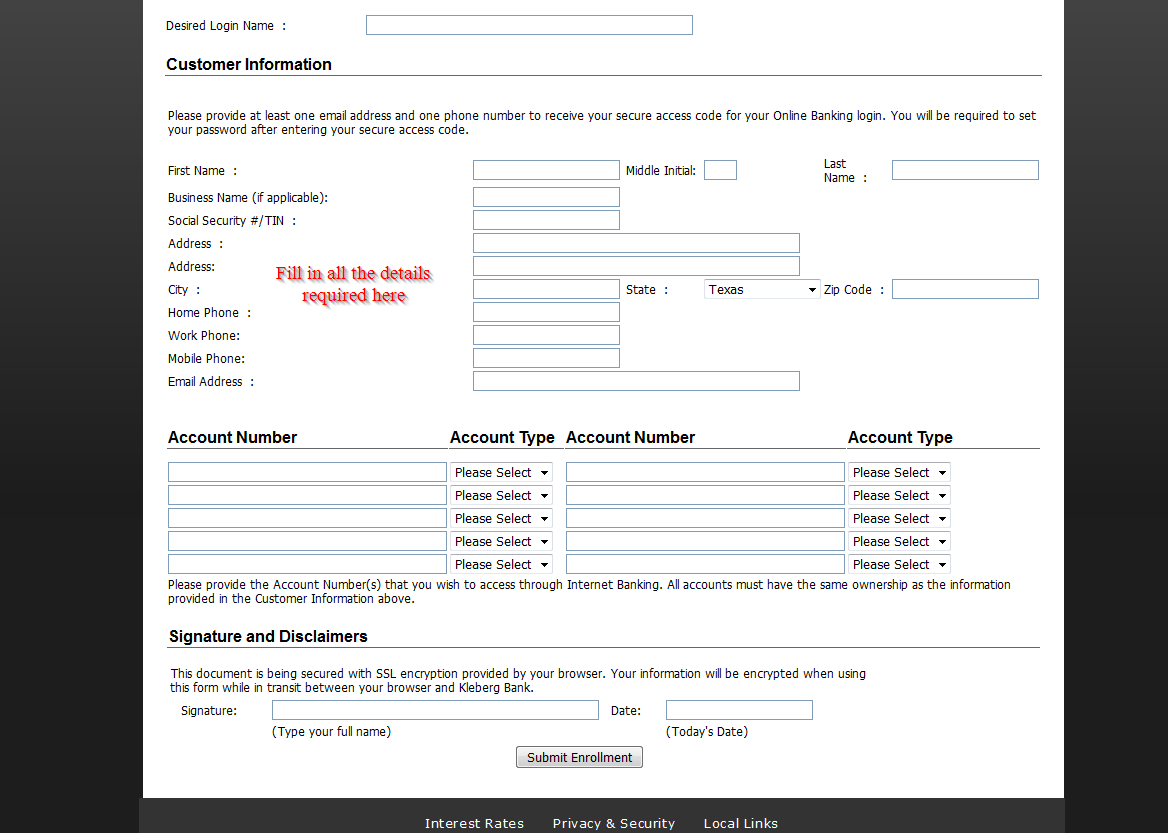This screenshot has height=833, width=1168.
Task: Click the third left-column Account Number field
Action: (307, 519)
